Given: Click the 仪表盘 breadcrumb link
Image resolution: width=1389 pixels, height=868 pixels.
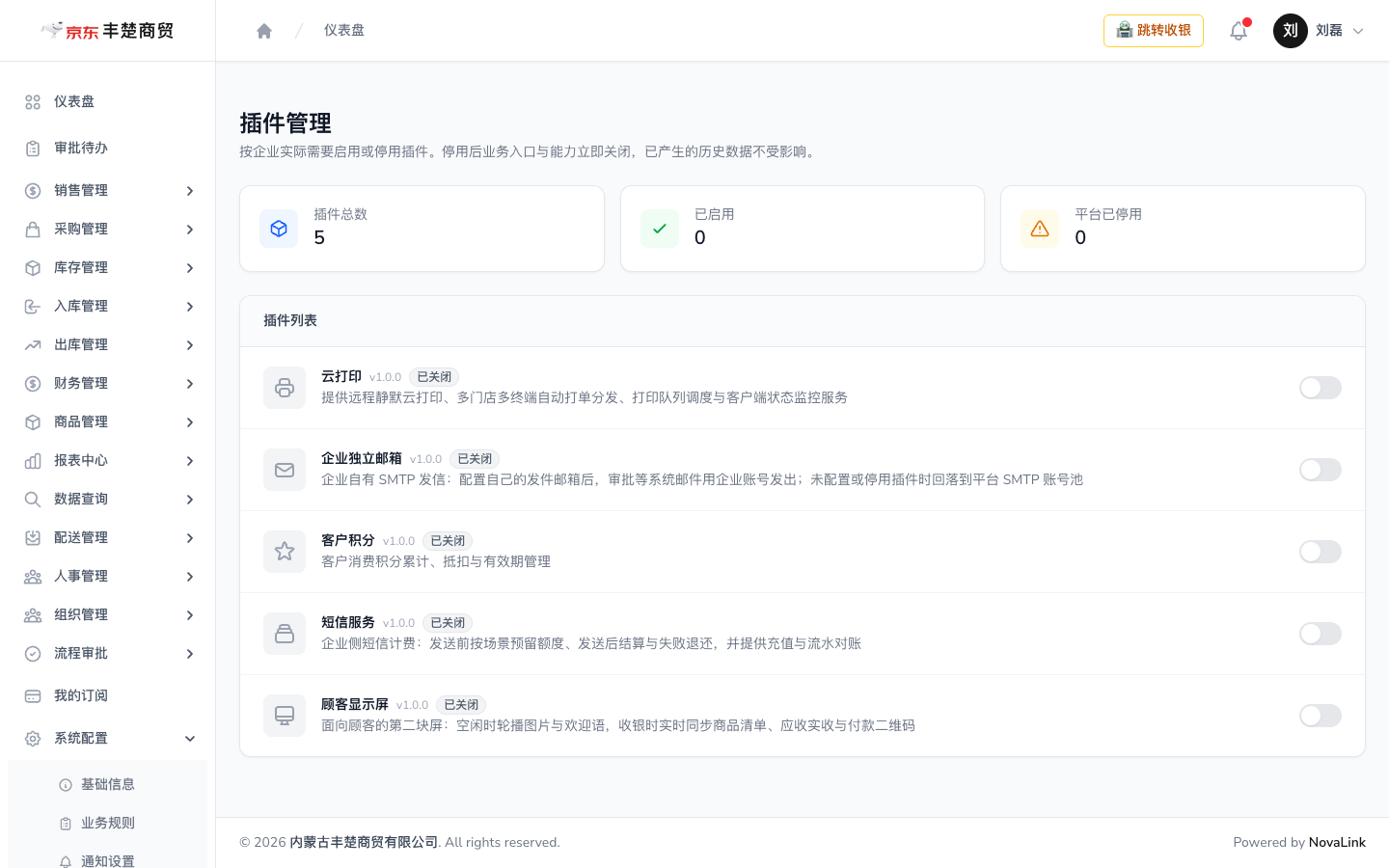Looking at the screenshot, I should click(x=344, y=31).
